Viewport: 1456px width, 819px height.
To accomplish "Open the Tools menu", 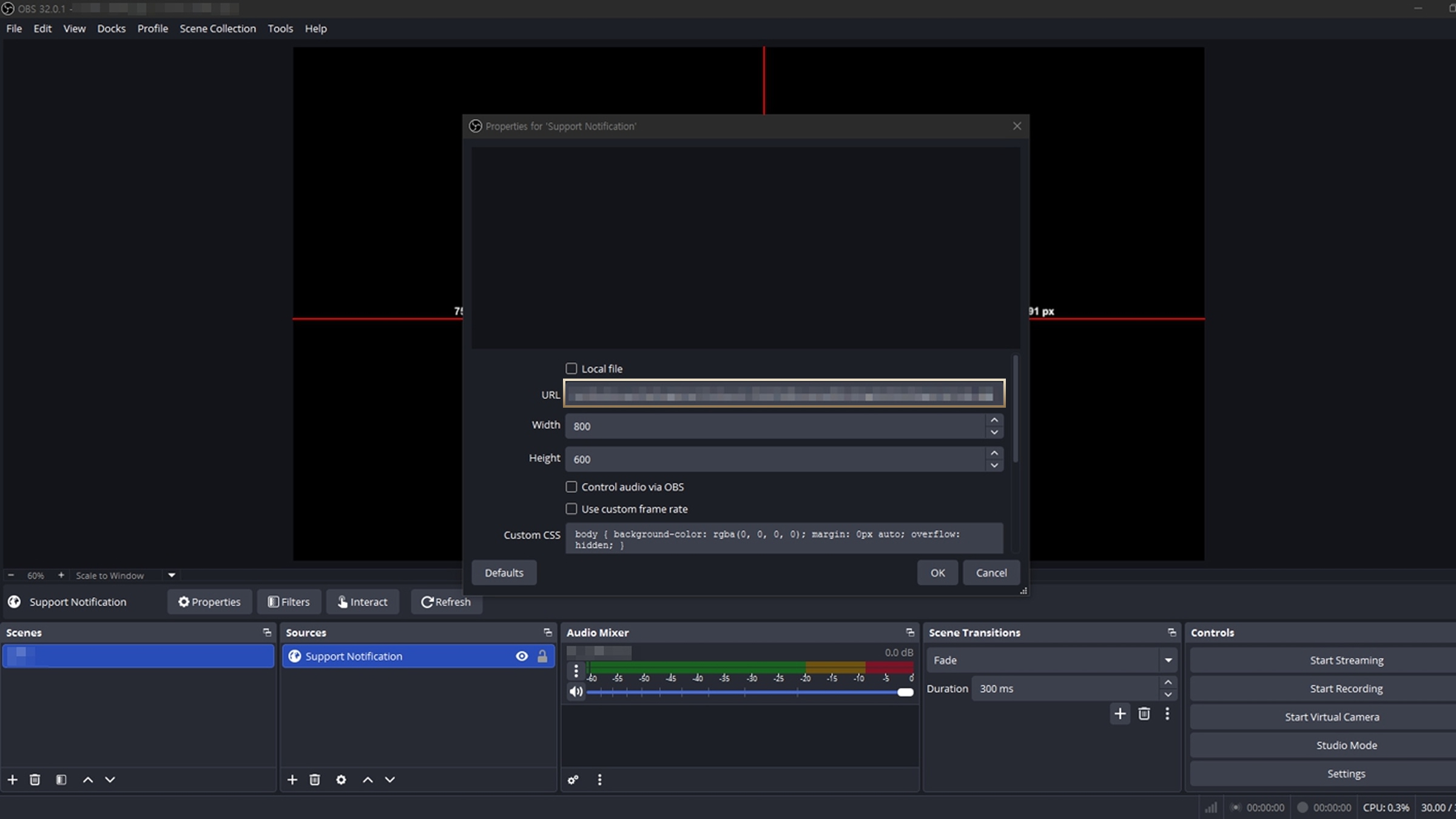I will (x=280, y=29).
